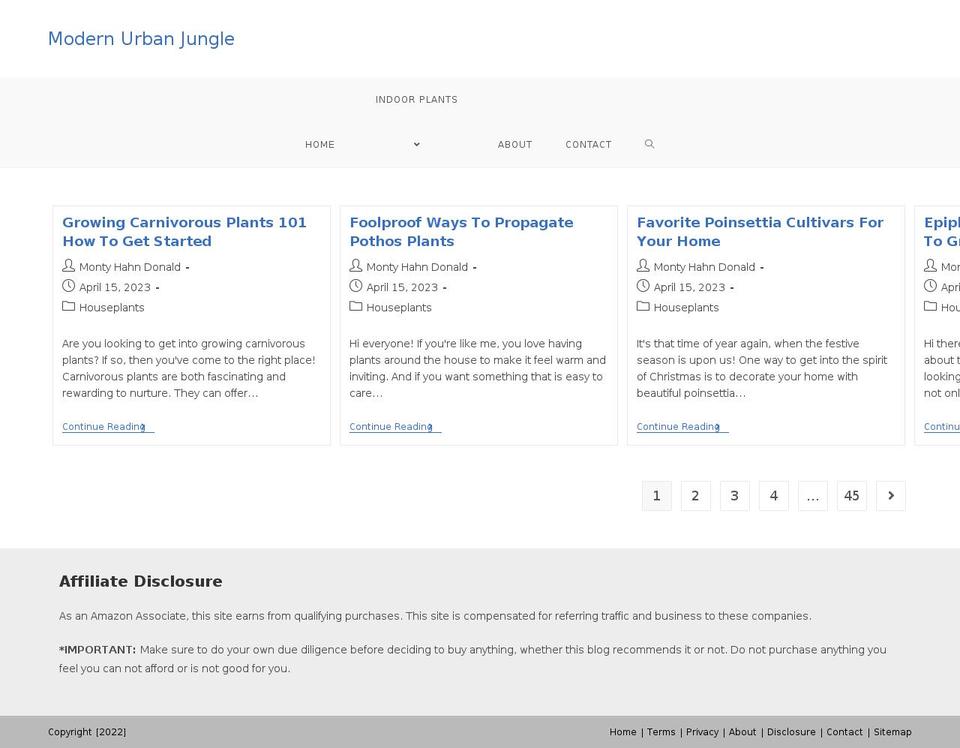Open the About menu item

click(515, 144)
